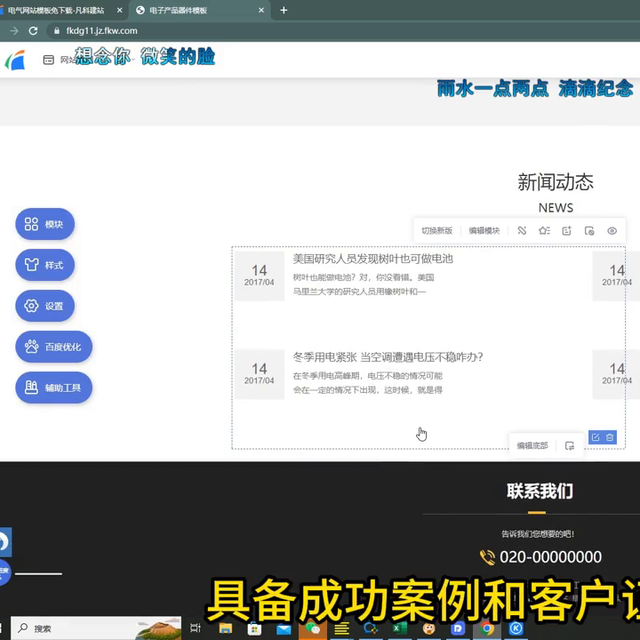
Task: Click 编辑底部 edit footer button
Action: pos(532,445)
